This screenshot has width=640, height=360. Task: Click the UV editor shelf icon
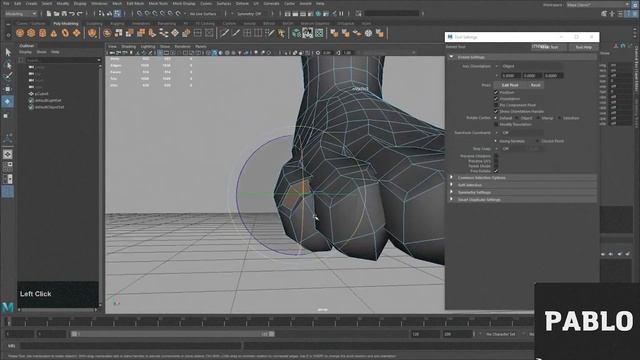319,33
